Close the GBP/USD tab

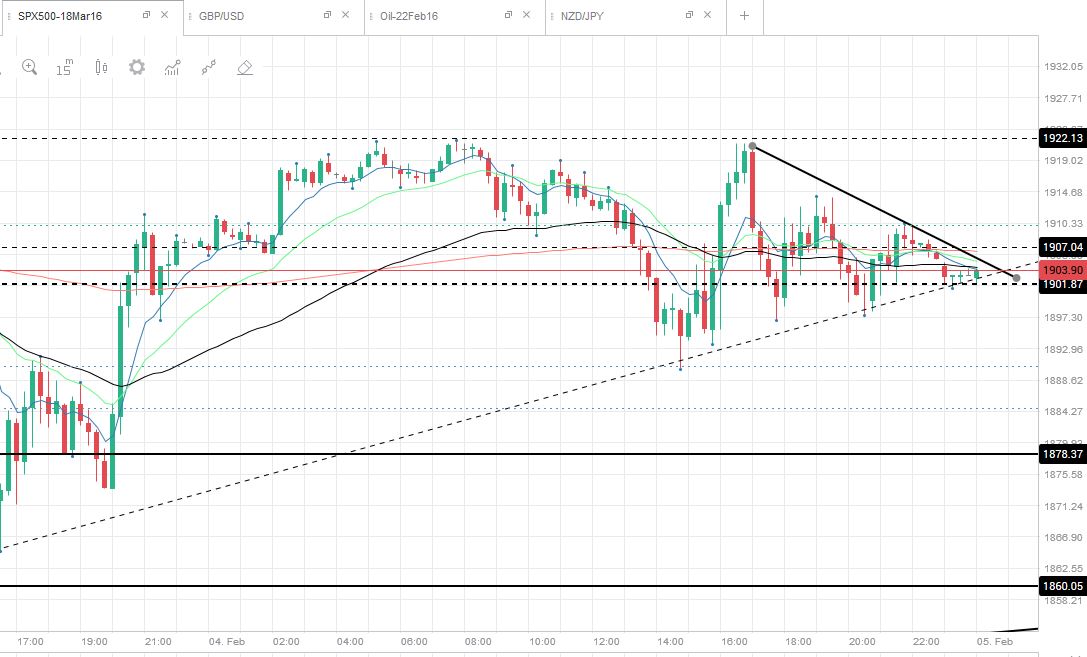tap(345, 15)
